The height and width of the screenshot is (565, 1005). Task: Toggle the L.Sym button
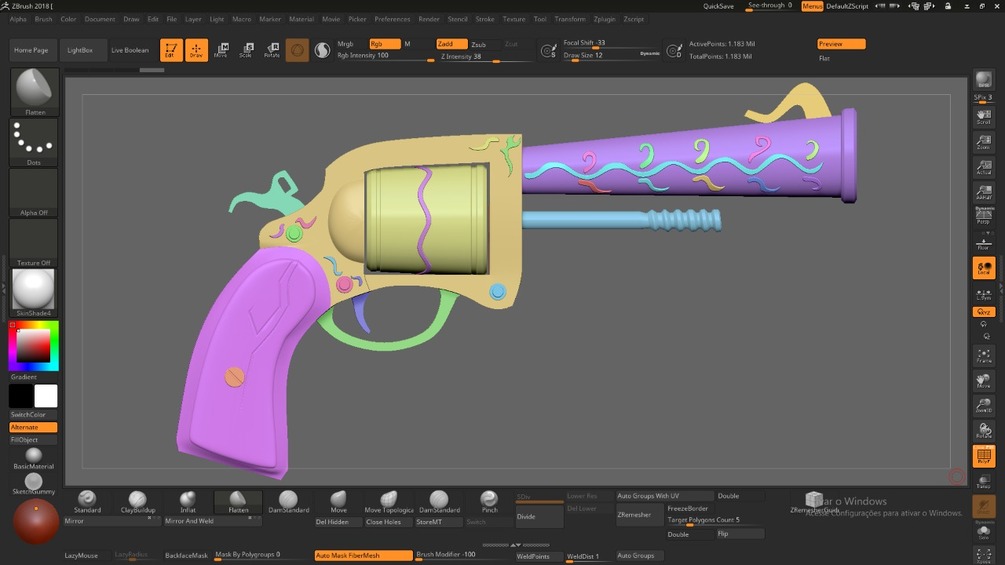(x=984, y=294)
